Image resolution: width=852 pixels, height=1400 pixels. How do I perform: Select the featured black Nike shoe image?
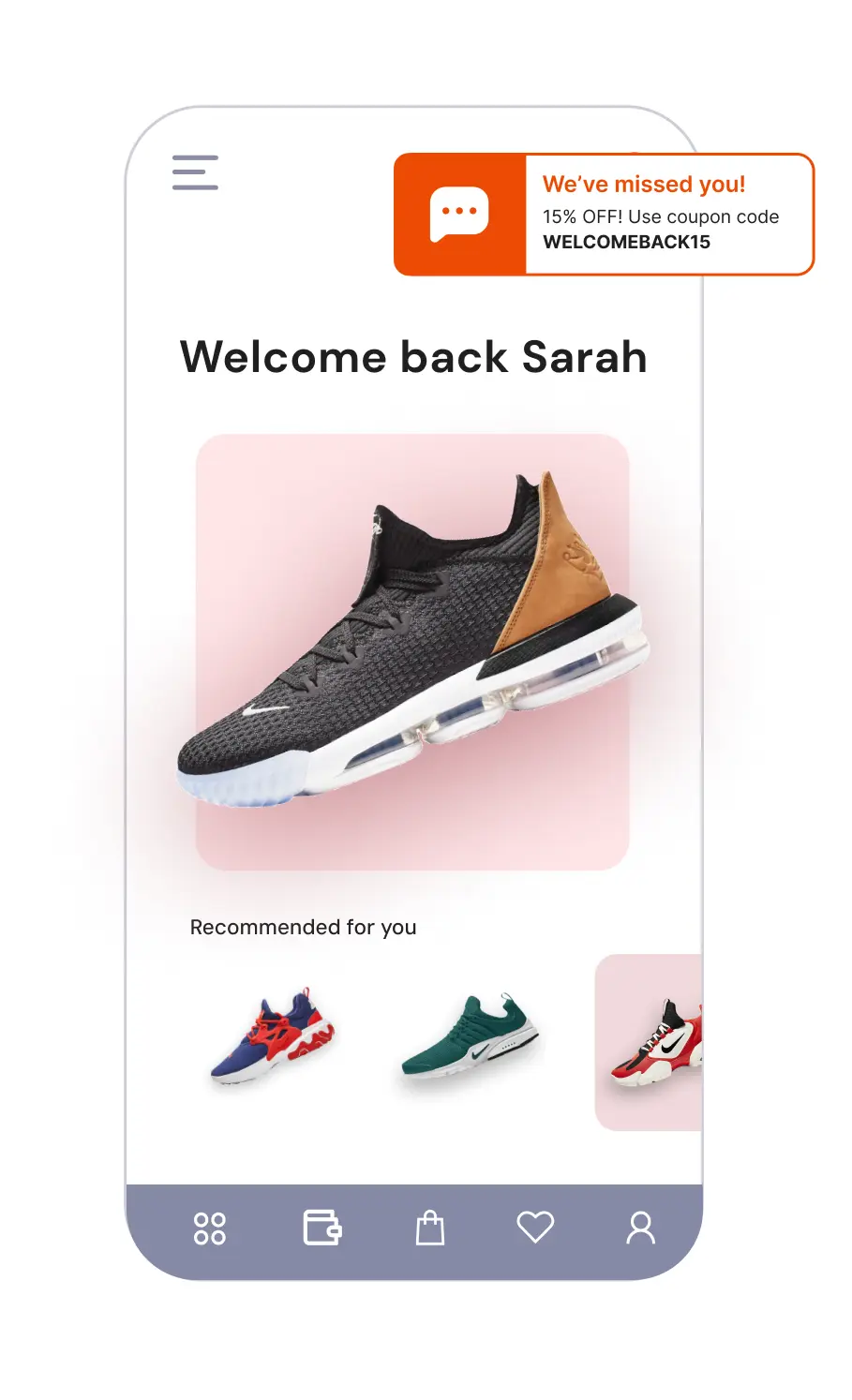412,647
